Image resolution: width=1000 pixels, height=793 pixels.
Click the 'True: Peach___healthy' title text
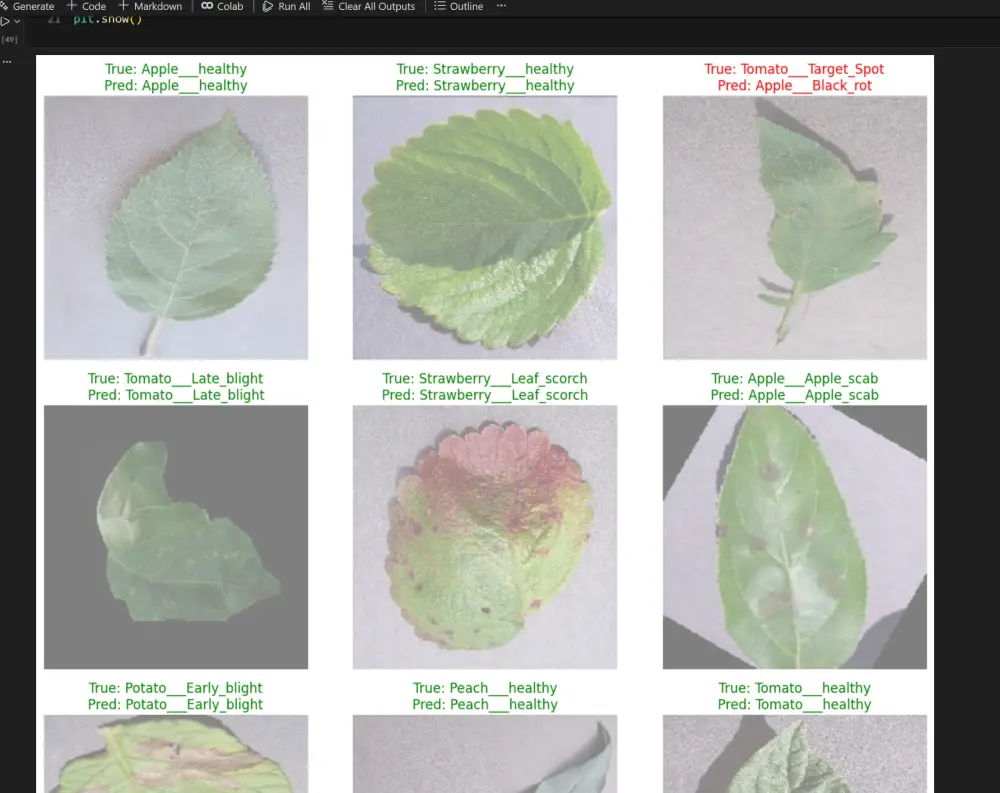coord(485,688)
